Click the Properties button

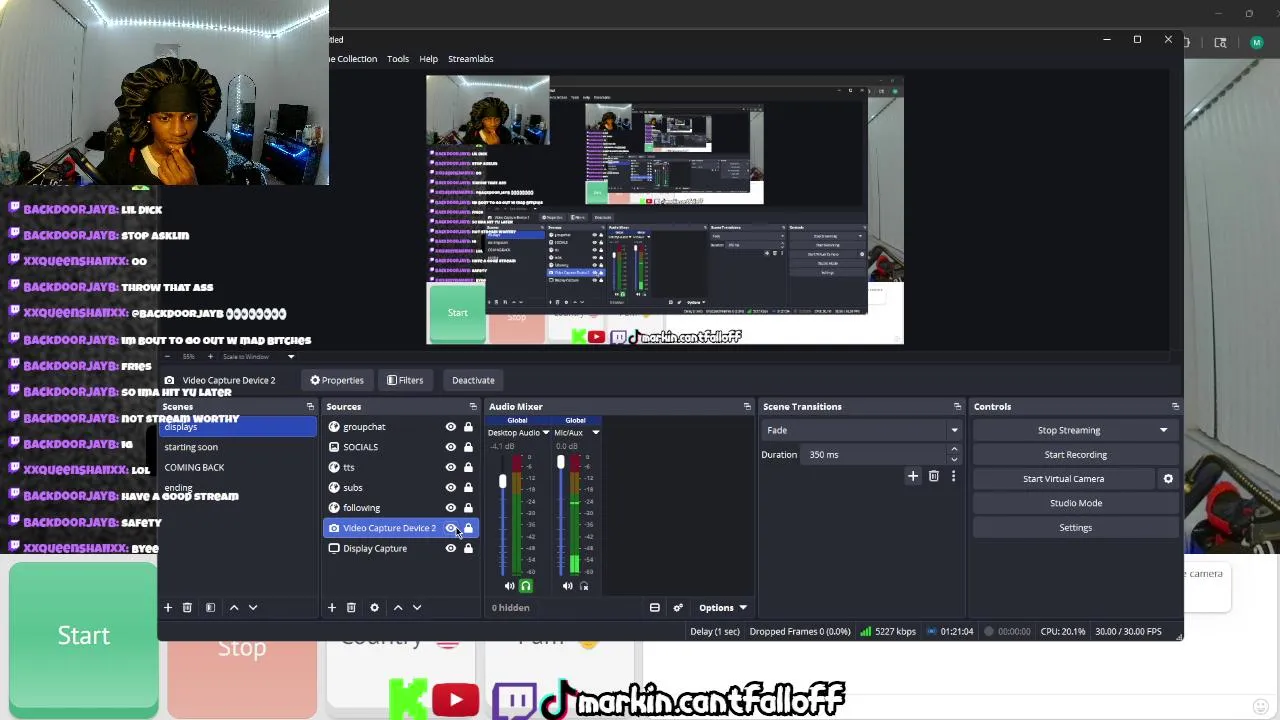coord(337,380)
